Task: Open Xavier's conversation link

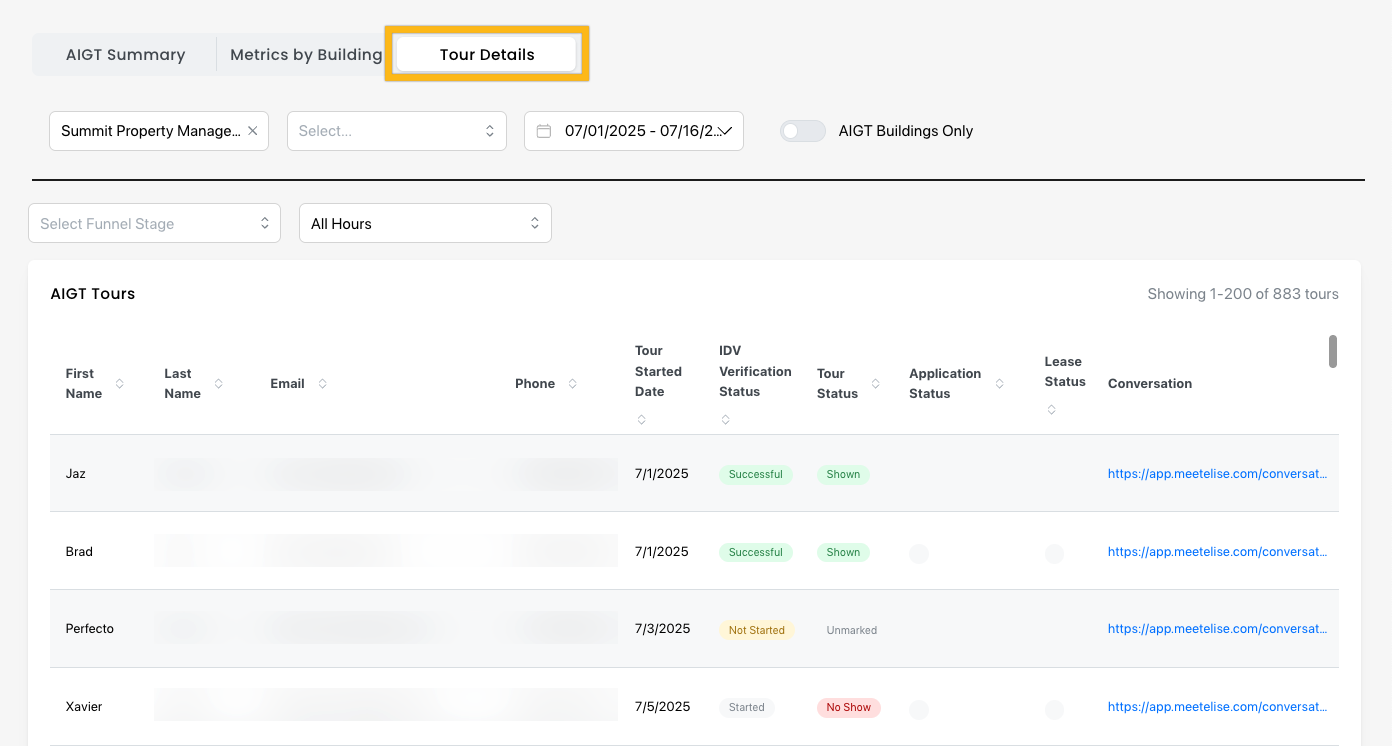Action: tap(1218, 707)
